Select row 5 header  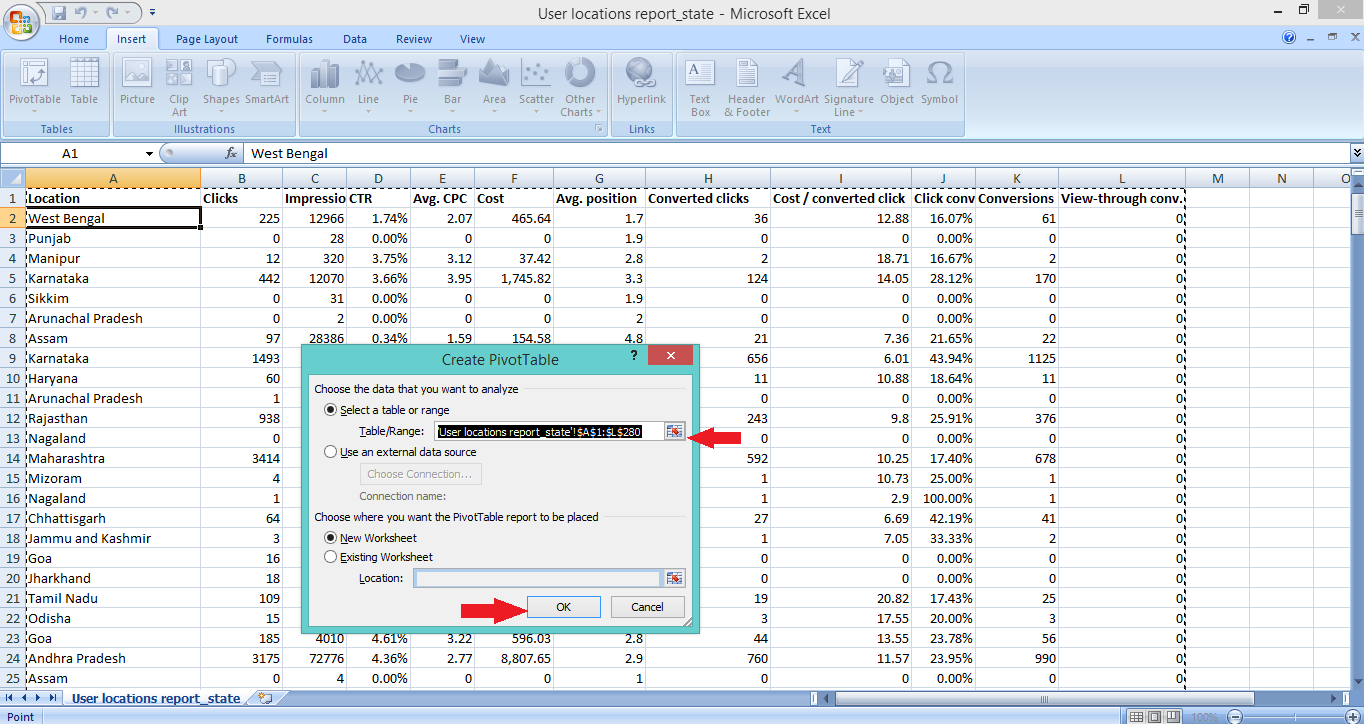pyautogui.click(x=13, y=278)
